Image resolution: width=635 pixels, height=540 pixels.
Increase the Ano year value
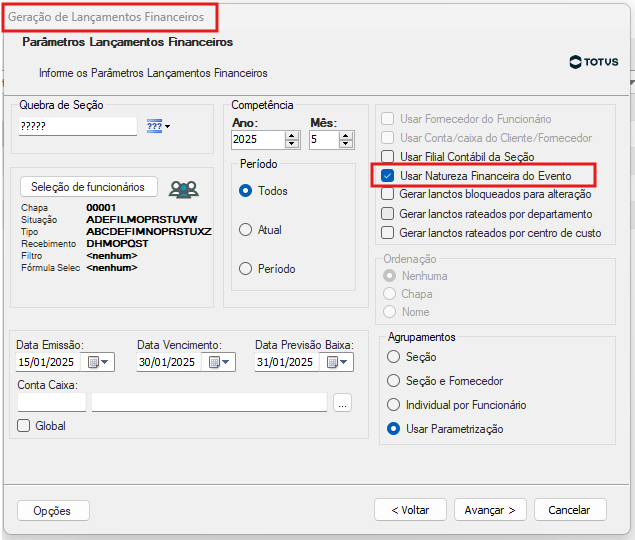pyautogui.click(x=292, y=136)
